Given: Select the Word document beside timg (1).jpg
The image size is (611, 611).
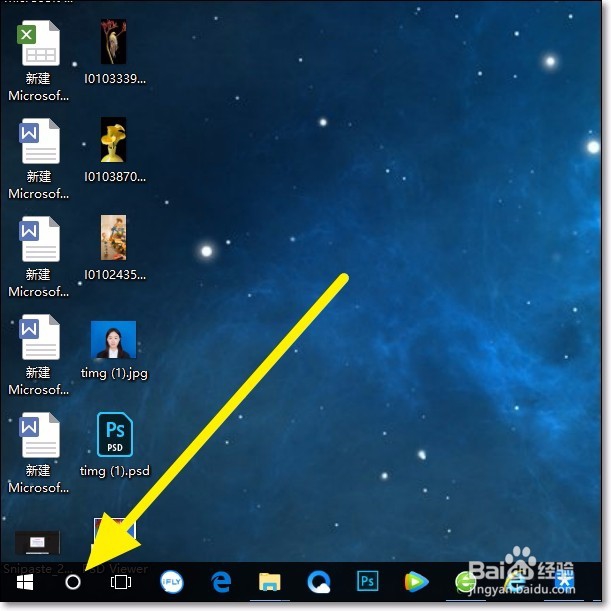Looking at the screenshot, I should (38, 355).
